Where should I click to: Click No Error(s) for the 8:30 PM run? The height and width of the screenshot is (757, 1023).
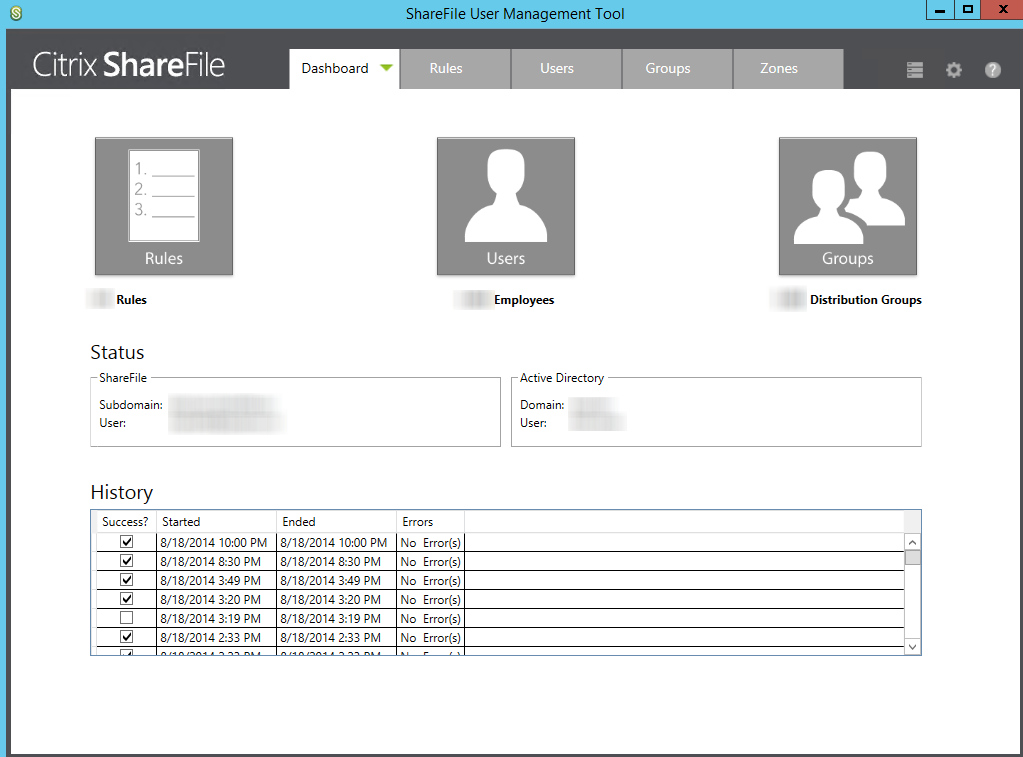tap(431, 561)
